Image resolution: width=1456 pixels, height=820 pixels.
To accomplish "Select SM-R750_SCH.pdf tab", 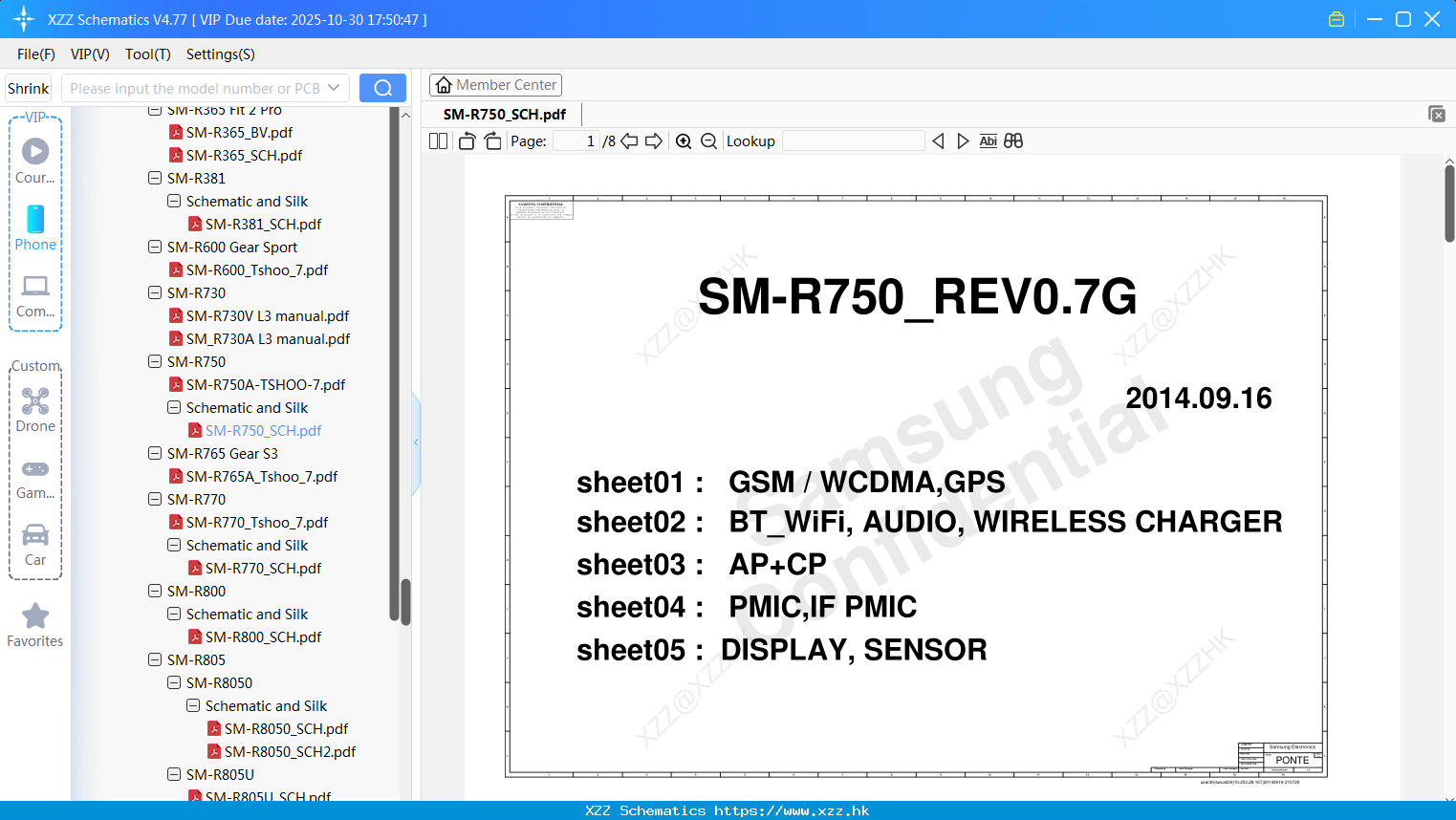I will click(505, 114).
